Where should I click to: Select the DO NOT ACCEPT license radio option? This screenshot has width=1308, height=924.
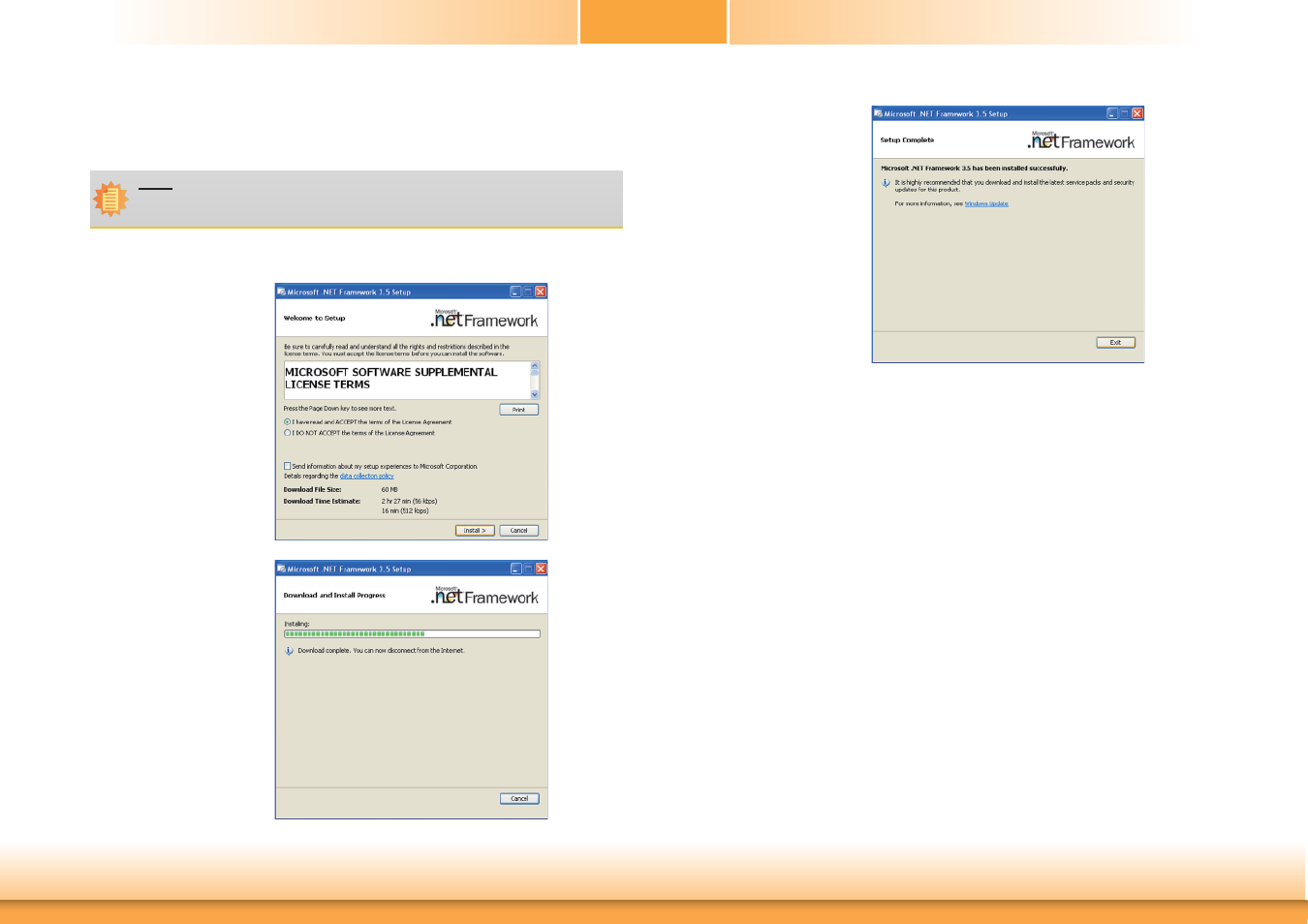coord(287,433)
